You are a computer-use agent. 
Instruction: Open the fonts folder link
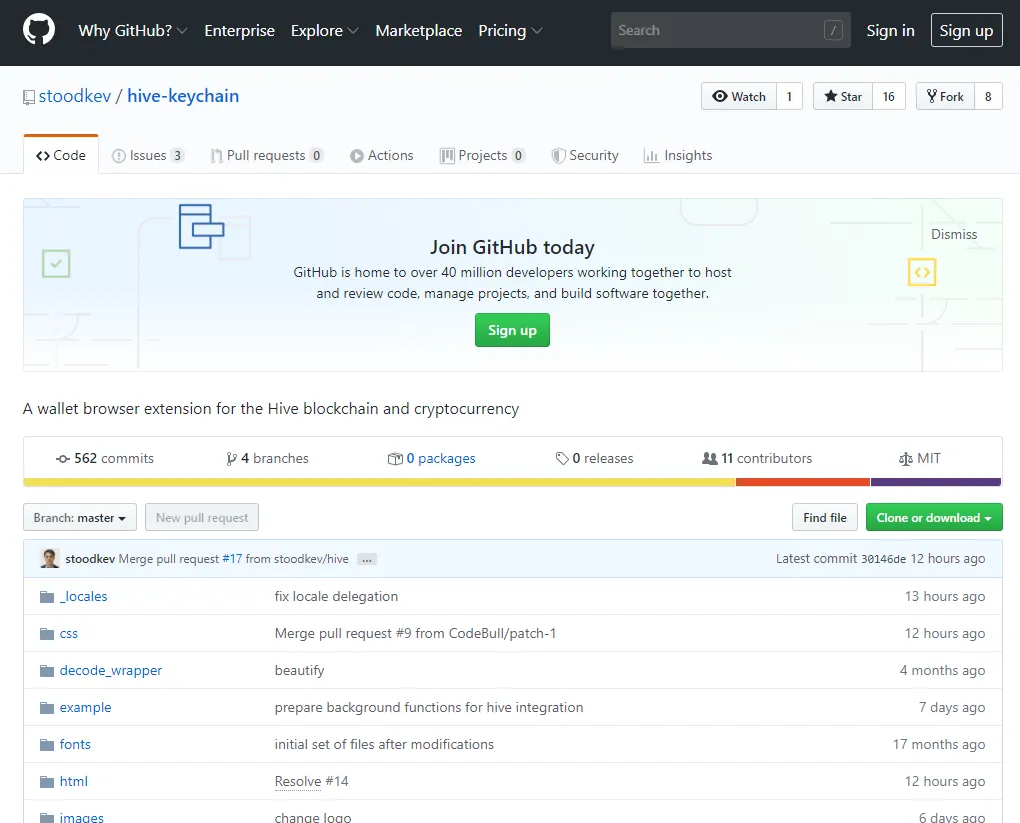click(75, 744)
